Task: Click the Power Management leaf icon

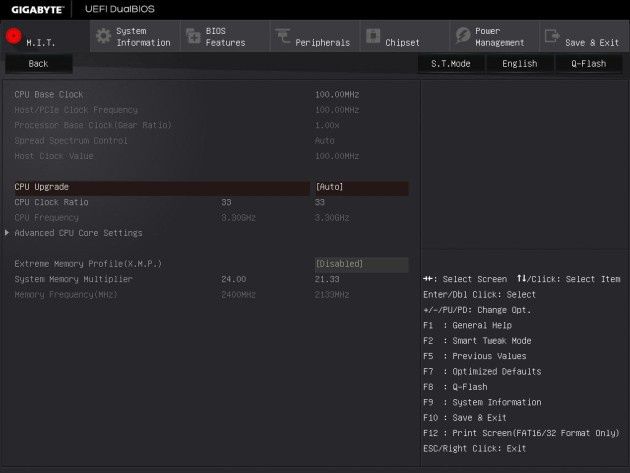Action: (x=463, y=35)
